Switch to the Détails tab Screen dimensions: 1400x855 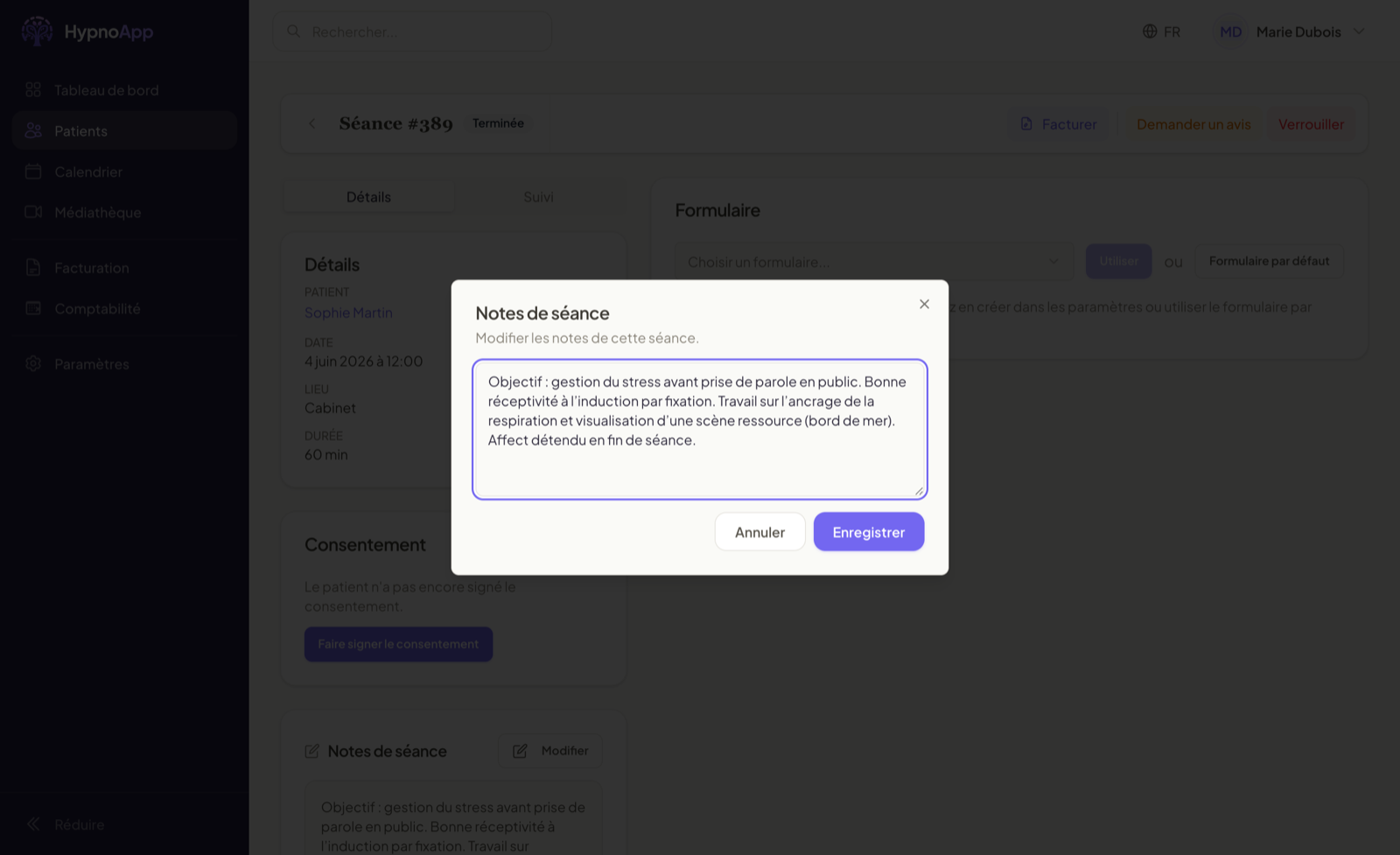[x=368, y=197]
